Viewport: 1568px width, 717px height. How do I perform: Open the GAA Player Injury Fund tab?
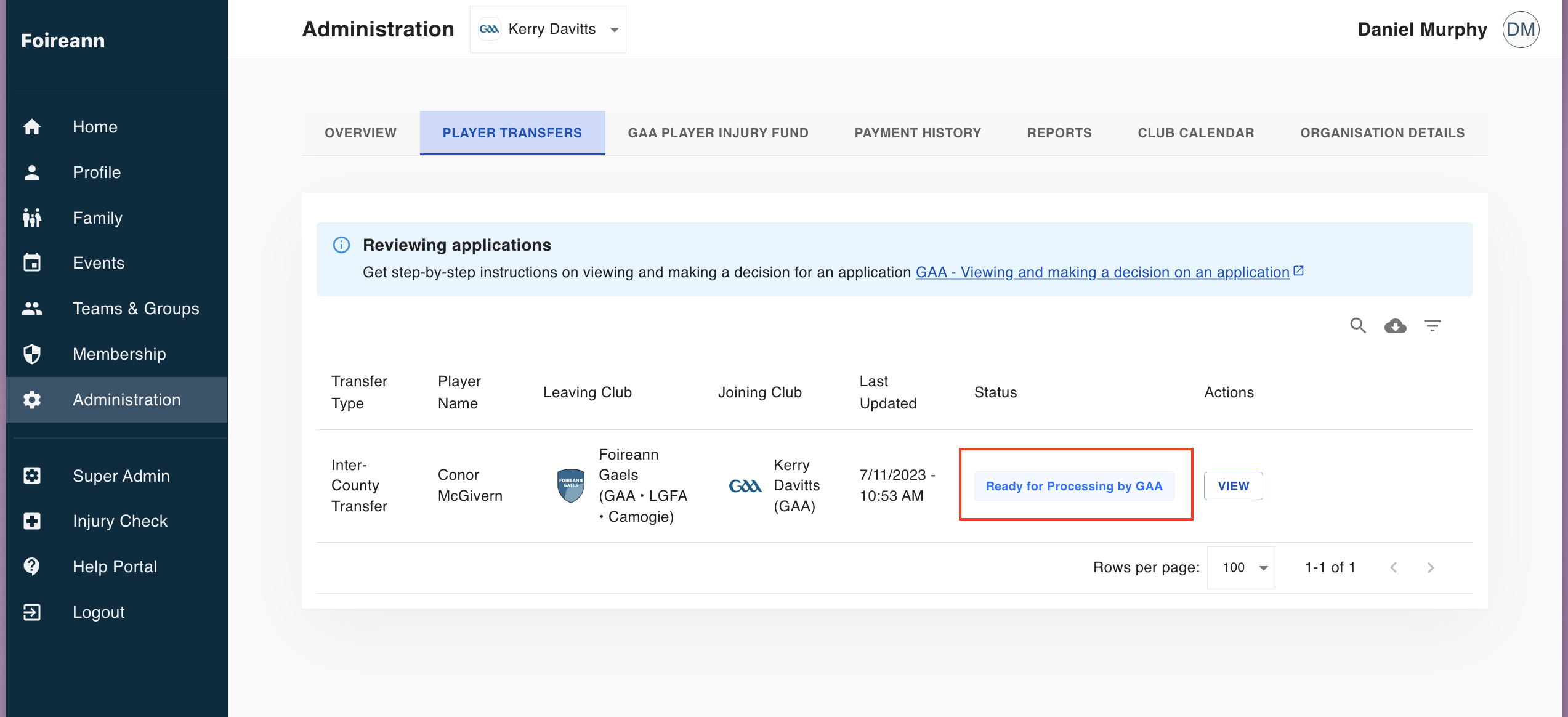[718, 133]
